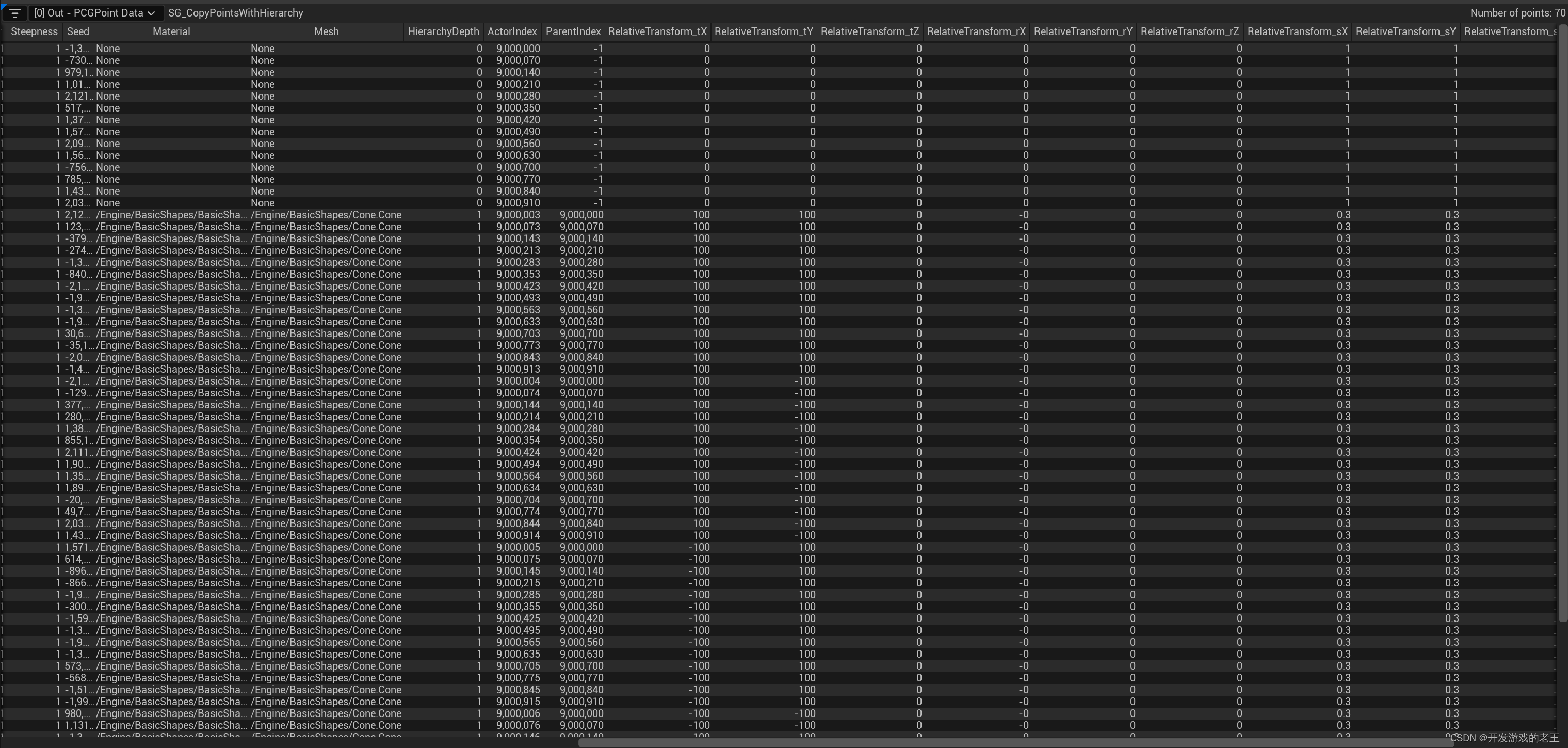Viewport: 1568px width, 748px height.
Task: Click the Material column header
Action: [x=171, y=31]
